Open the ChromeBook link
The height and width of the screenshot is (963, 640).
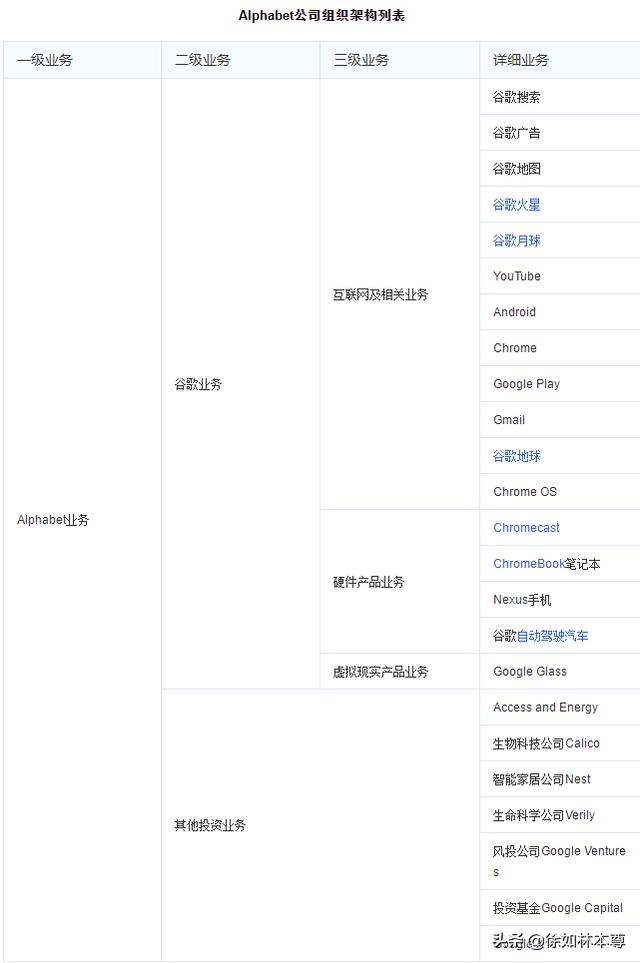(529, 563)
